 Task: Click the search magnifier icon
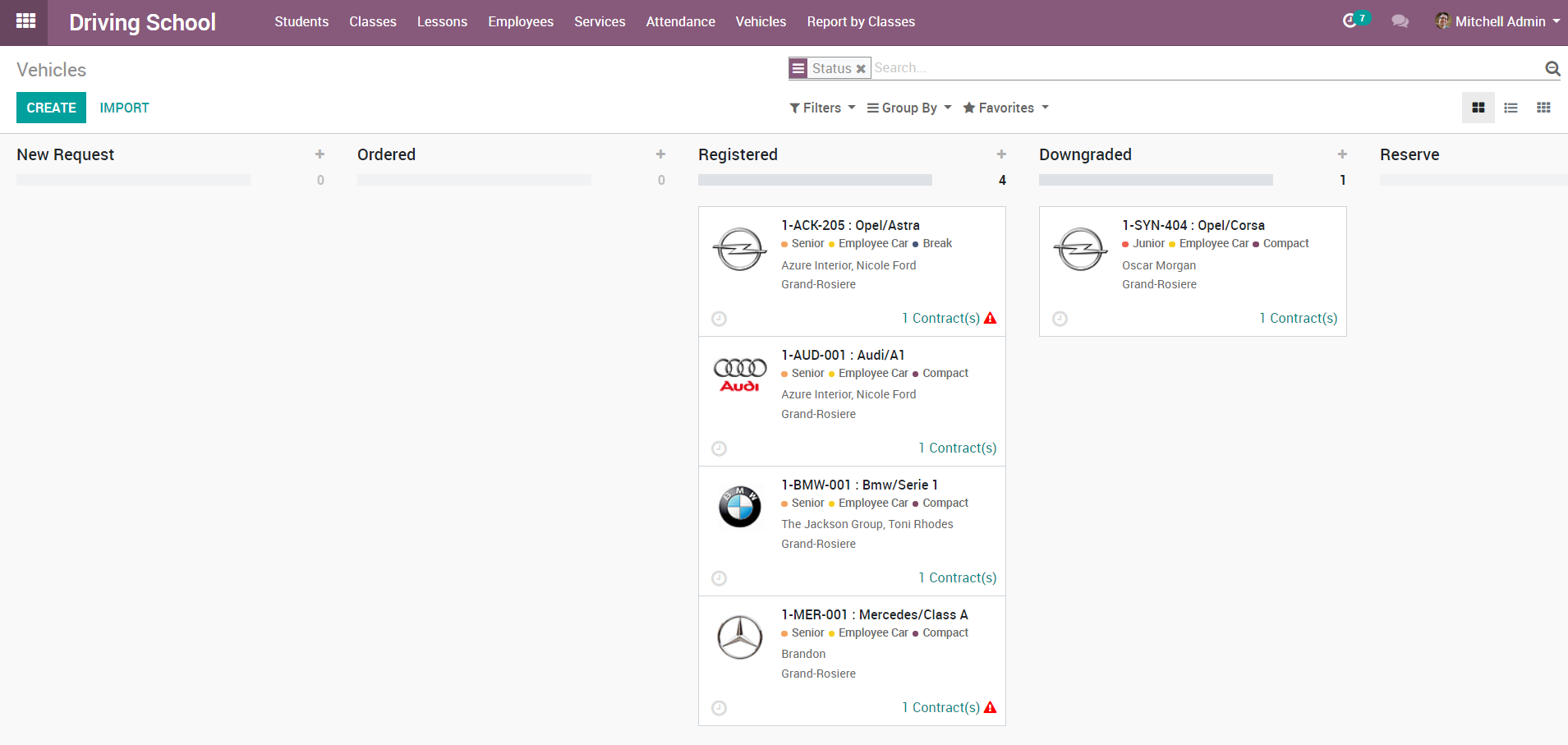(1552, 68)
